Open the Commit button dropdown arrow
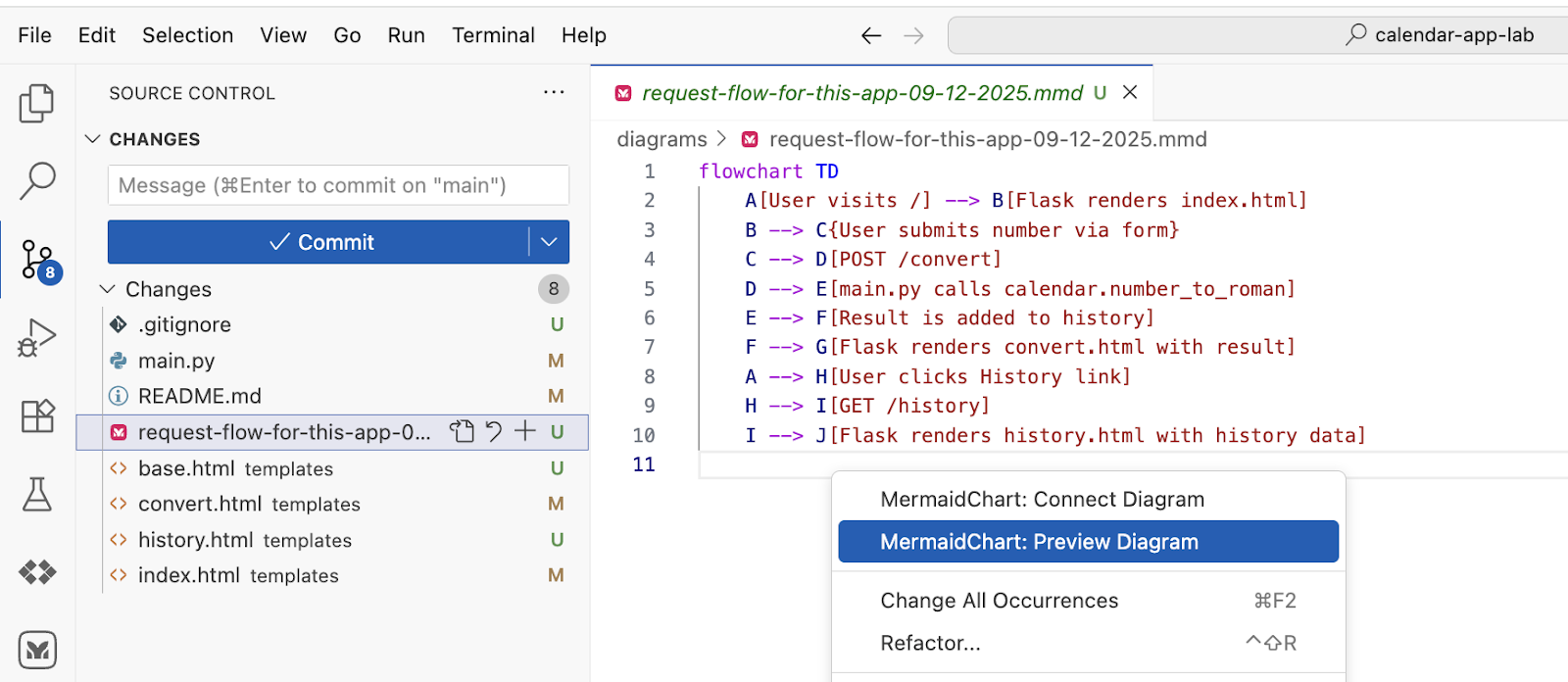 click(x=549, y=242)
